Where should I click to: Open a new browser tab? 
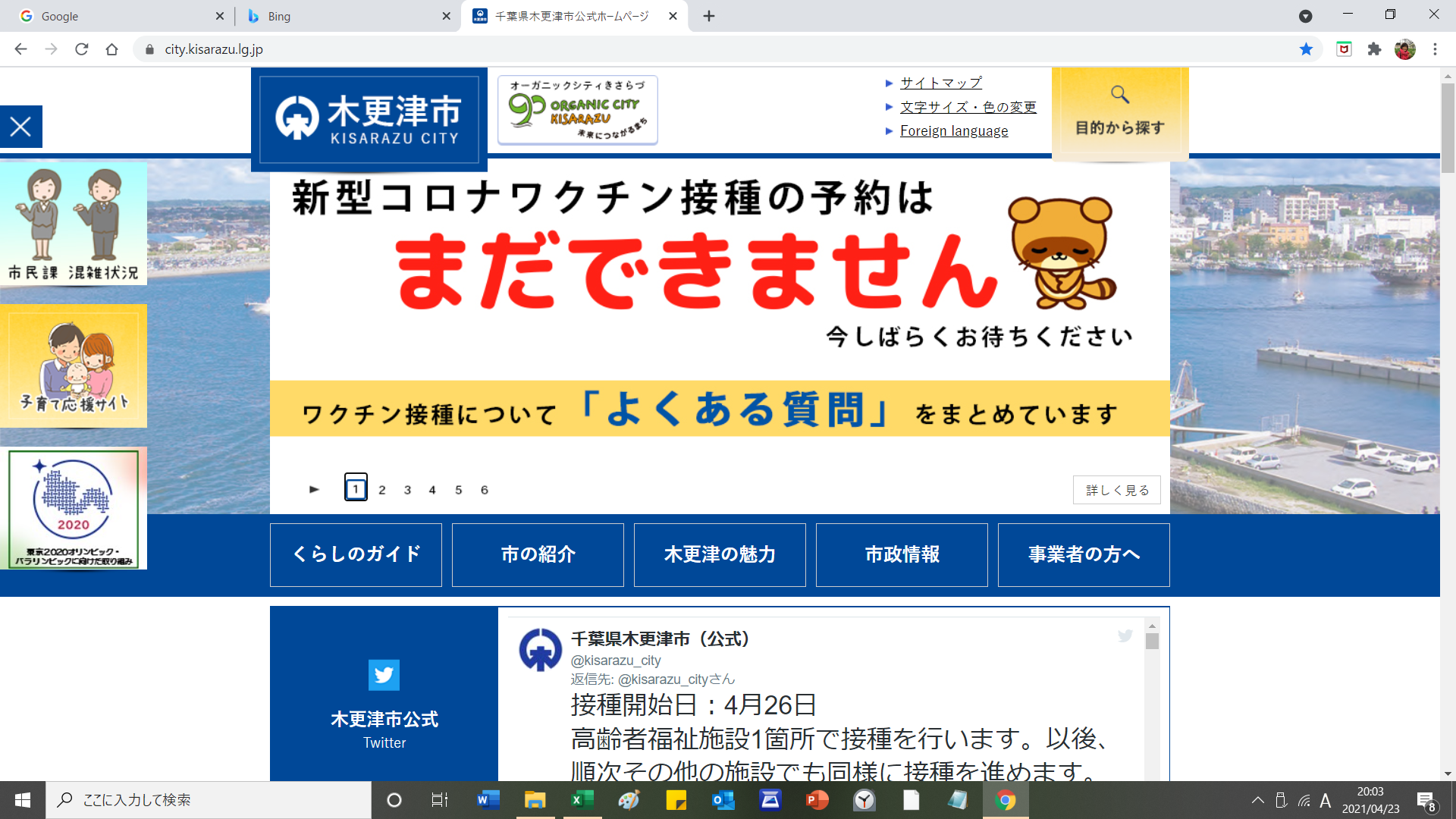(x=709, y=16)
